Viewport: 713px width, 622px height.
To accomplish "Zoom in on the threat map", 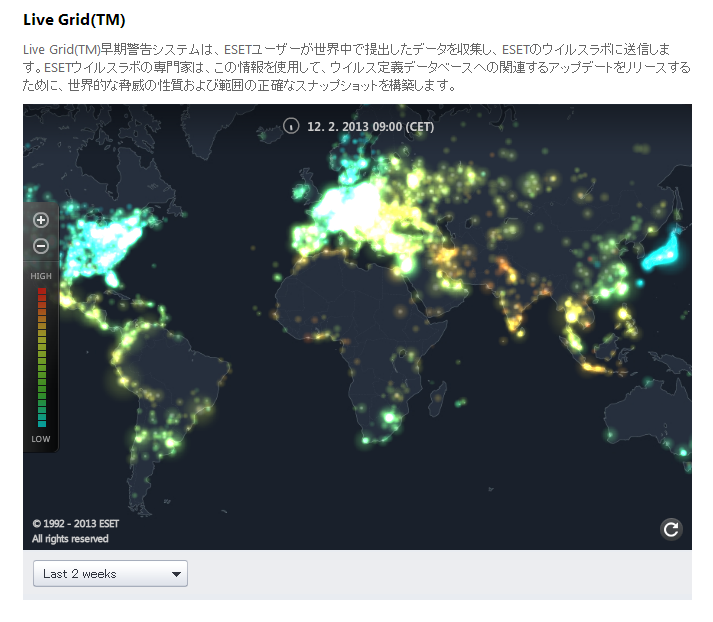I will pos(41,220).
